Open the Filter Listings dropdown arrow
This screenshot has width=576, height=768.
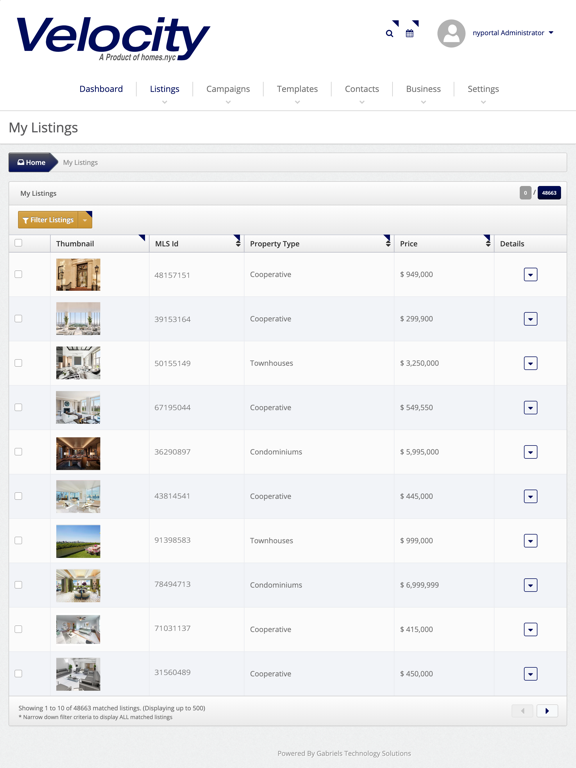coord(85,220)
